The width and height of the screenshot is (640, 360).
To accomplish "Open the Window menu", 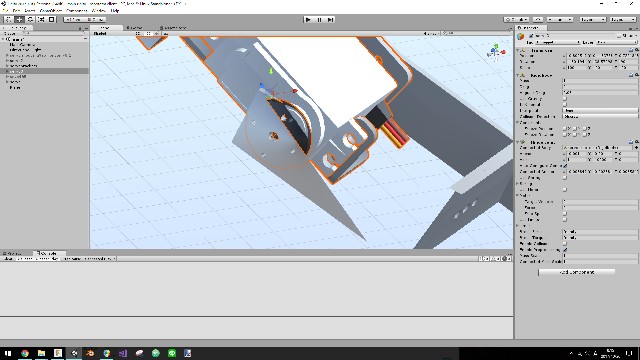I will tap(99, 10).
